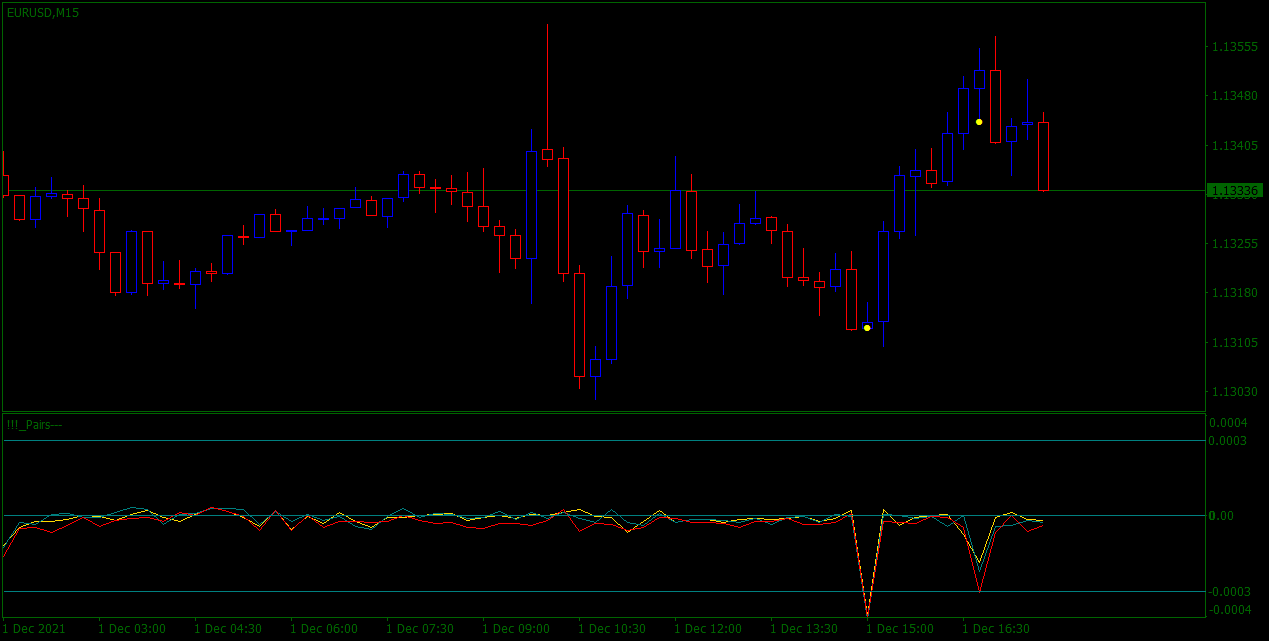This screenshot has height=641, width=1269.
Task: Click the 1 Dec 04:30 time label
Action: [x=228, y=629]
